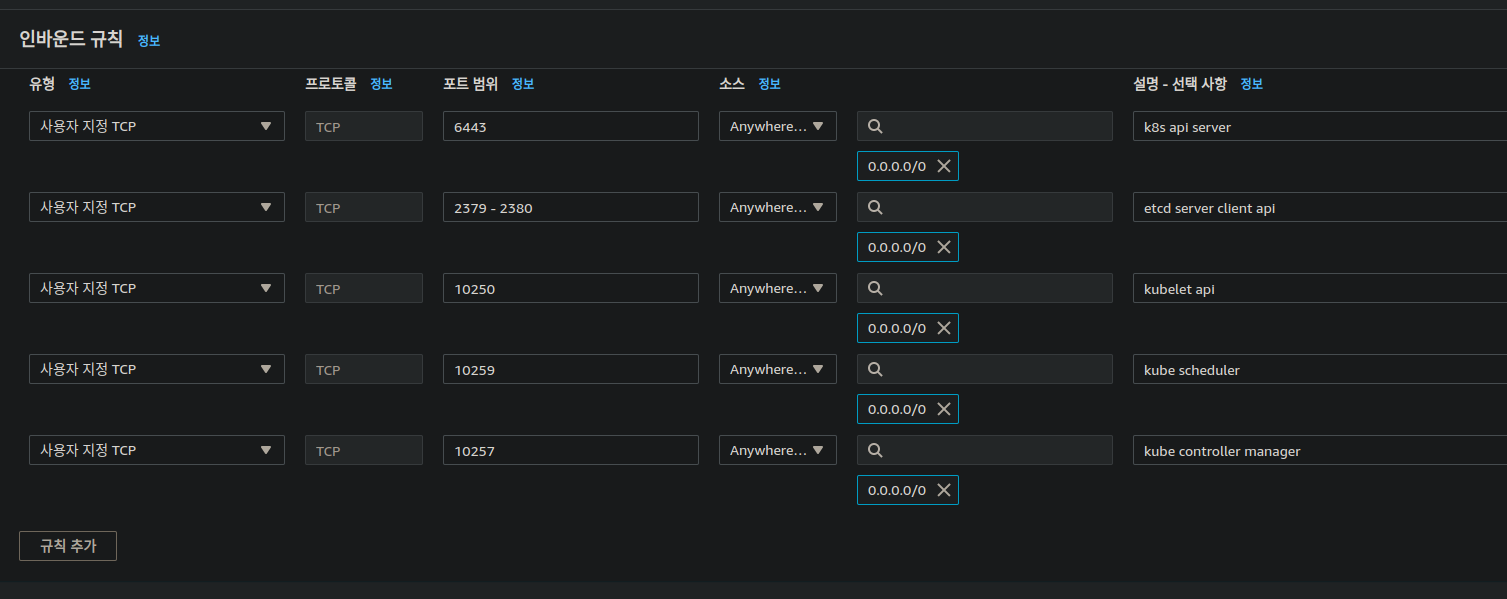Open the Anywhere source dropdown for the kube scheduler rule

point(778,369)
